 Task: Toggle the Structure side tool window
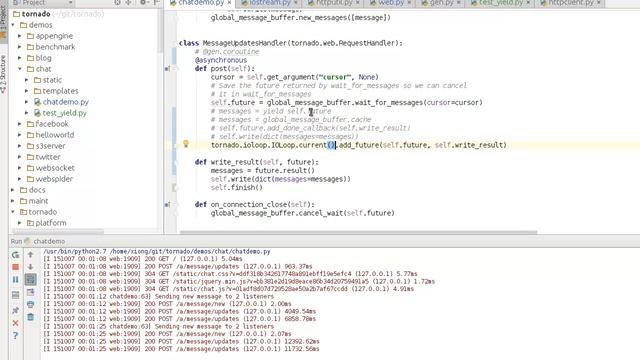pos(3,74)
